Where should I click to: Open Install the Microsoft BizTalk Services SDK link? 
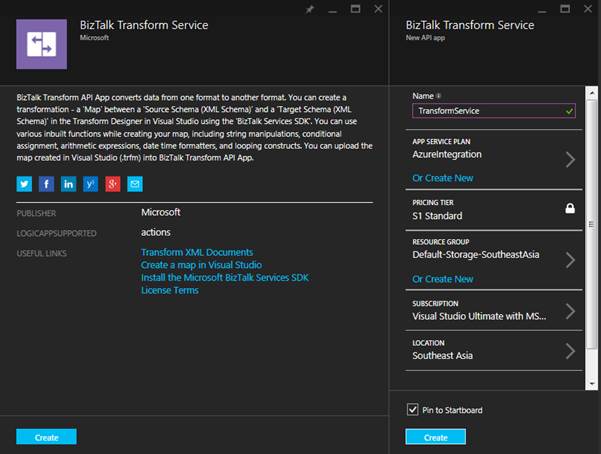[x=225, y=278]
